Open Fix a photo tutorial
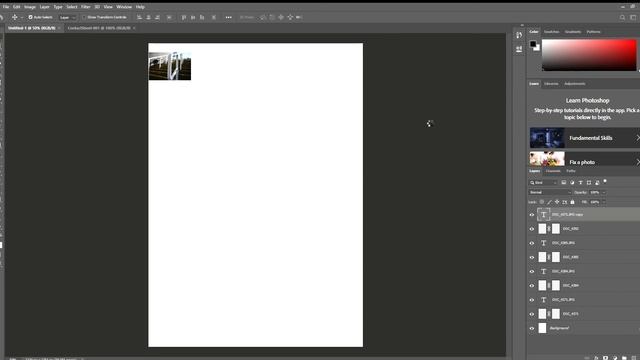640x360 pixels. [x=585, y=159]
